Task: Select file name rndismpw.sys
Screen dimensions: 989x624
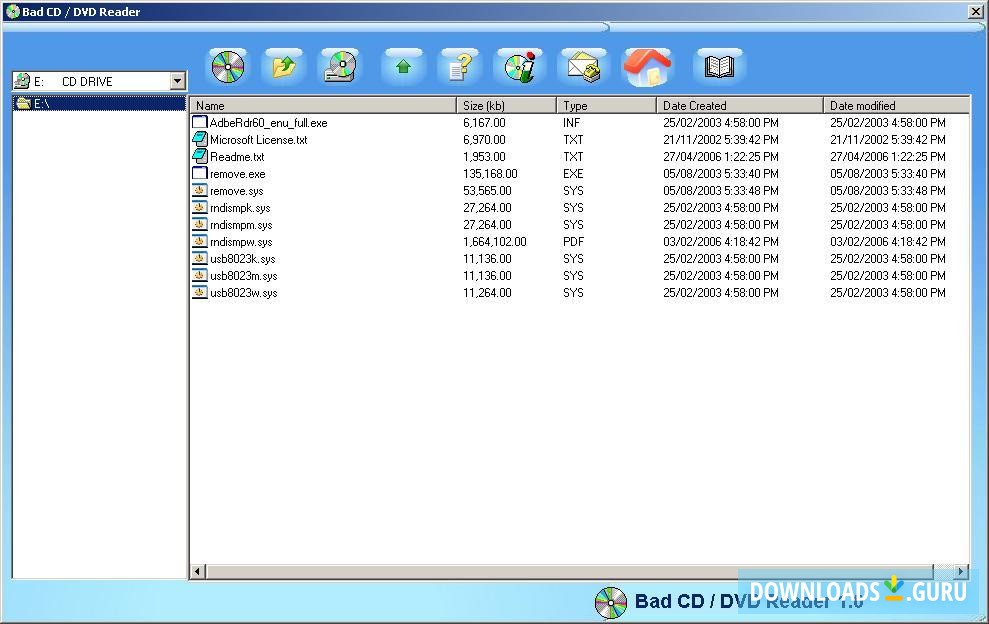Action: coord(242,242)
